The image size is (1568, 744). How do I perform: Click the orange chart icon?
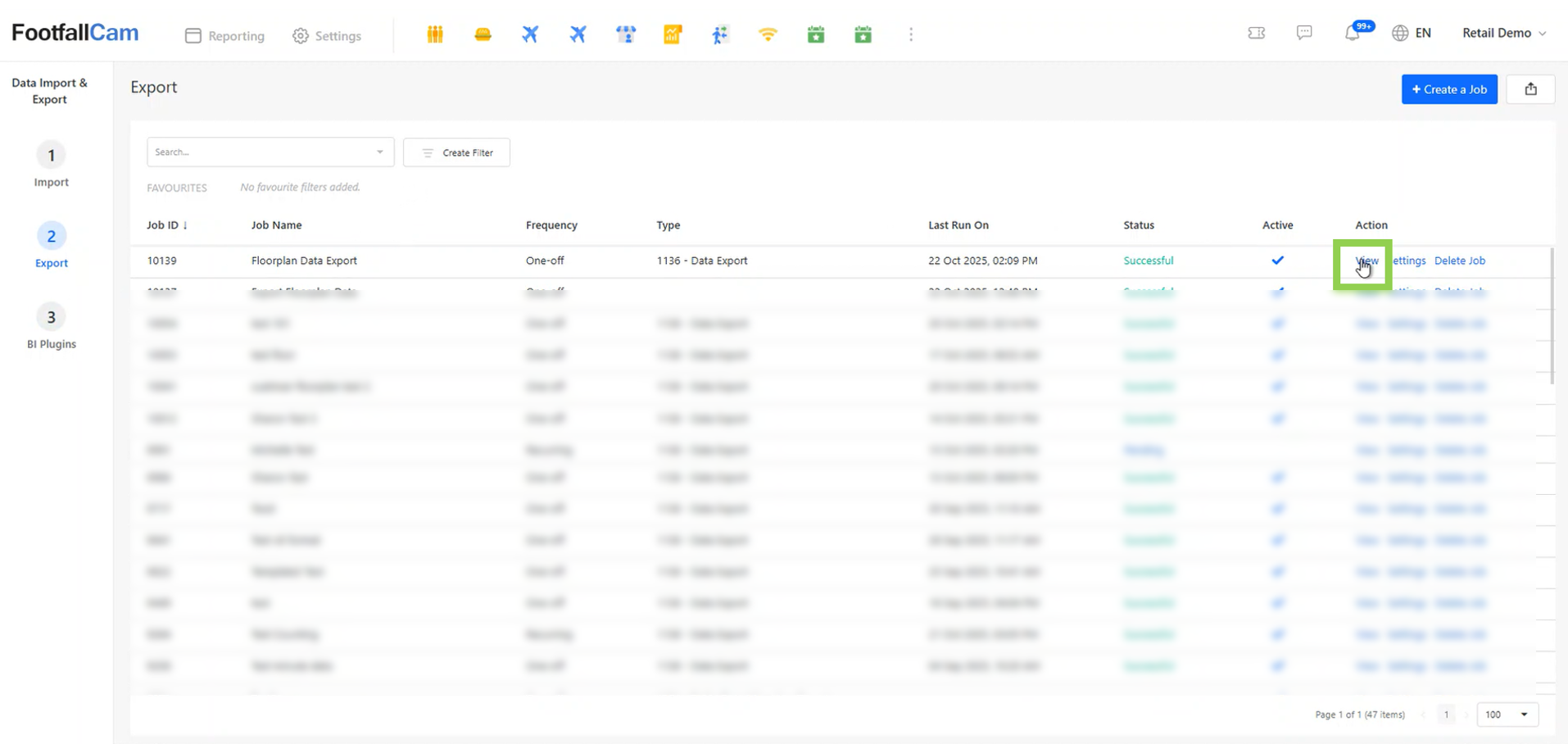coord(673,34)
